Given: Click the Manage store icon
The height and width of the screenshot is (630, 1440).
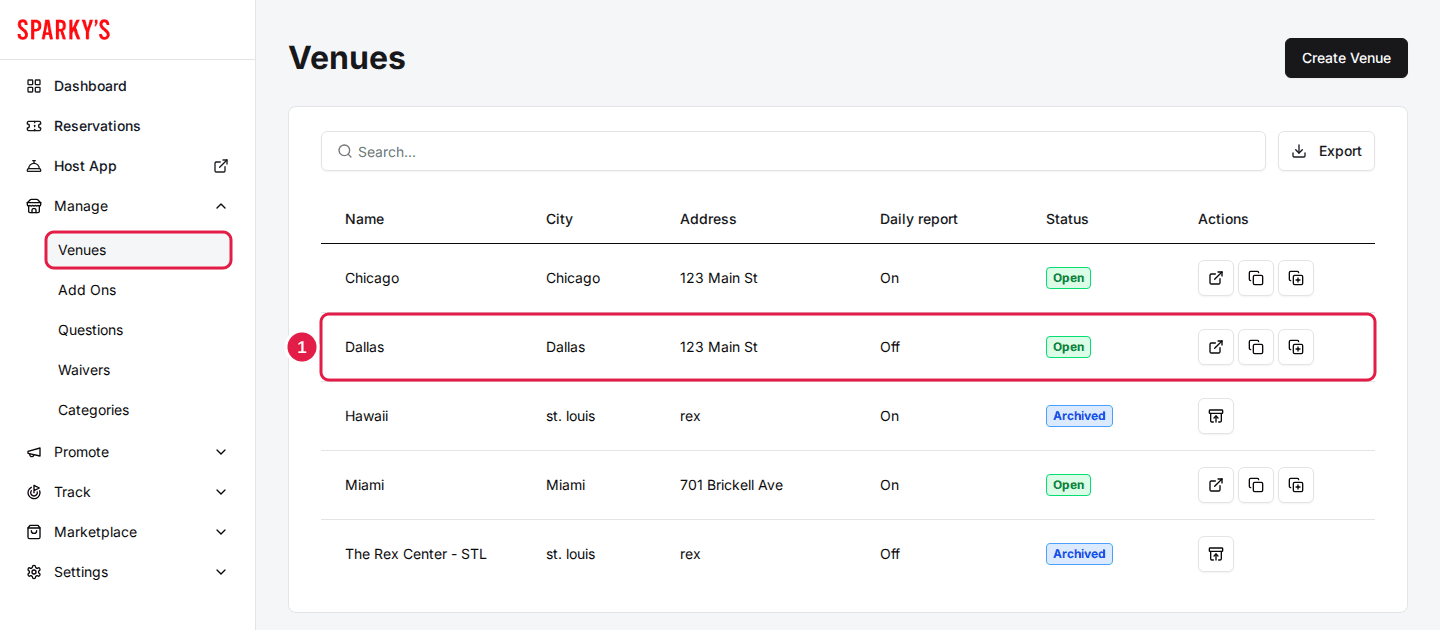Looking at the screenshot, I should coord(34,206).
